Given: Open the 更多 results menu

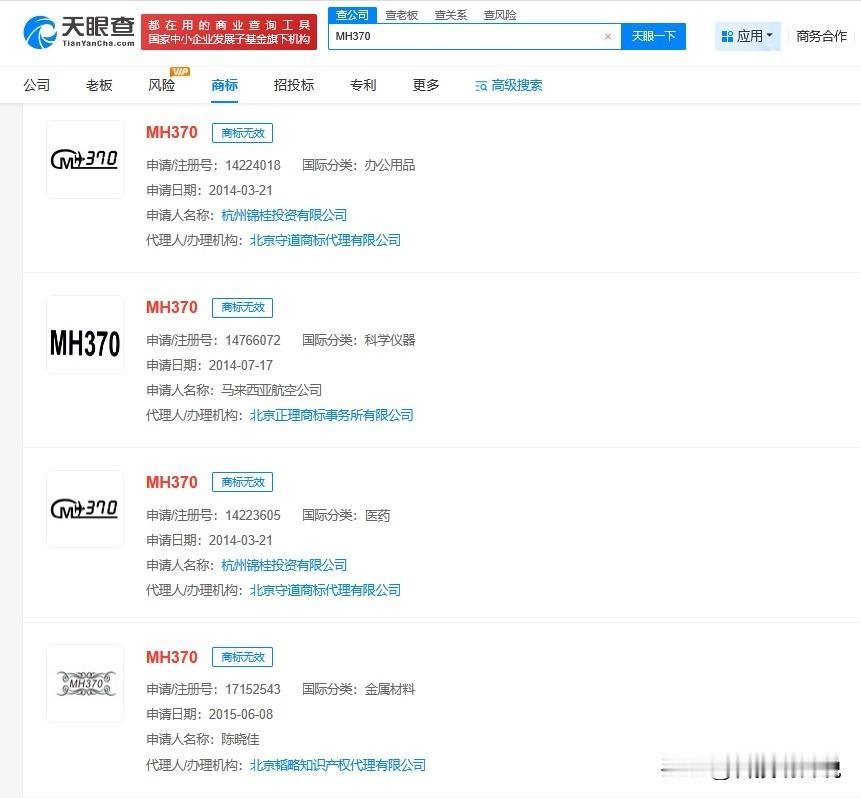Looking at the screenshot, I should coord(426,85).
